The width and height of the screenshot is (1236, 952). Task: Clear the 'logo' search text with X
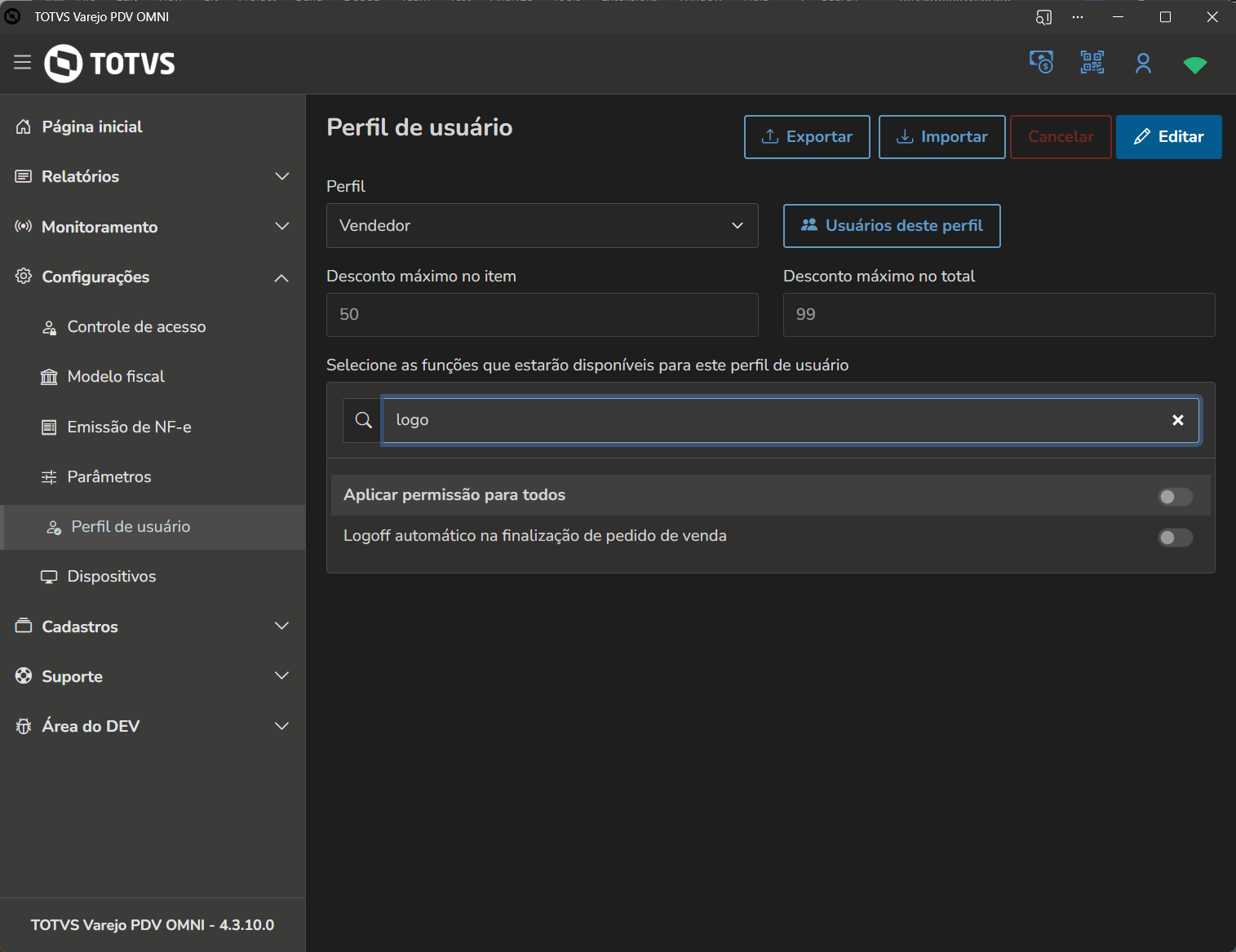tap(1178, 420)
